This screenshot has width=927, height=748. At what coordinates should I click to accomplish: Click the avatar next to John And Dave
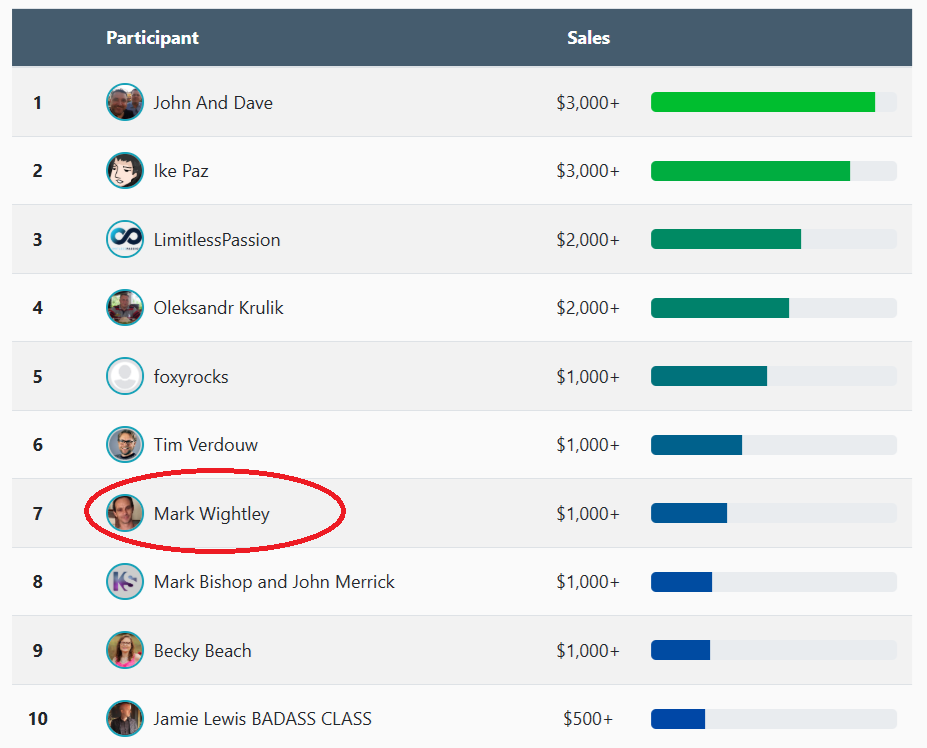125,102
